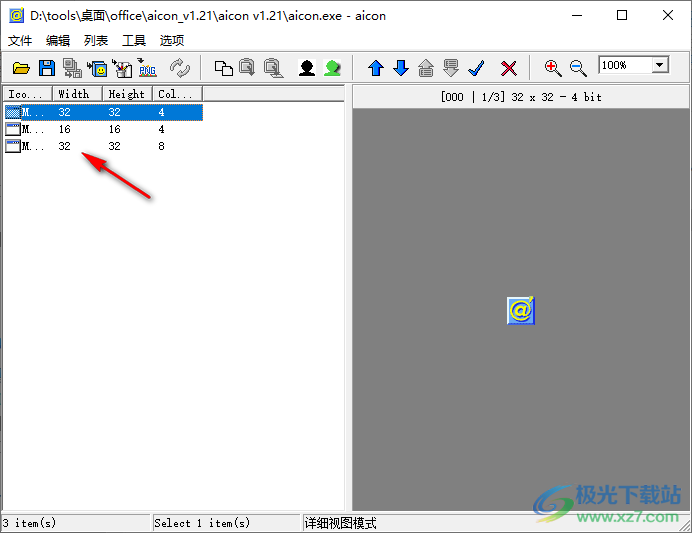Click the Select 1 item(s) status text
Image resolution: width=692 pixels, height=533 pixels.
(202, 523)
